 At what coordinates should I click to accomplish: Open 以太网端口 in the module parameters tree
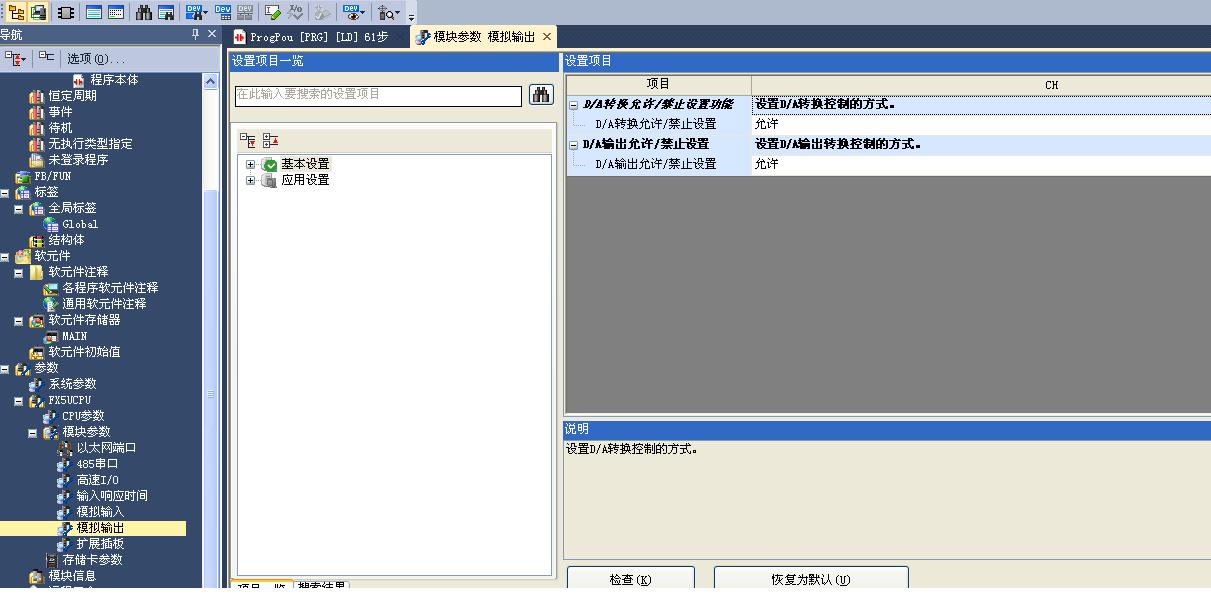coord(106,448)
